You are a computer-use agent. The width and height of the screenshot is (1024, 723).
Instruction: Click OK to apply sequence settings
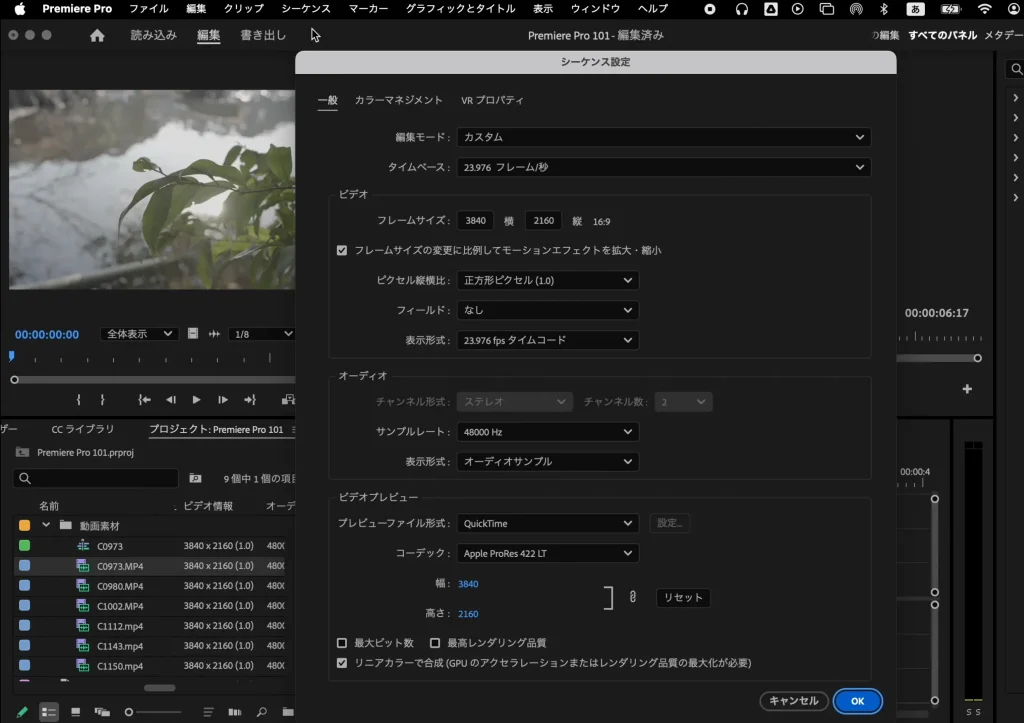point(857,701)
